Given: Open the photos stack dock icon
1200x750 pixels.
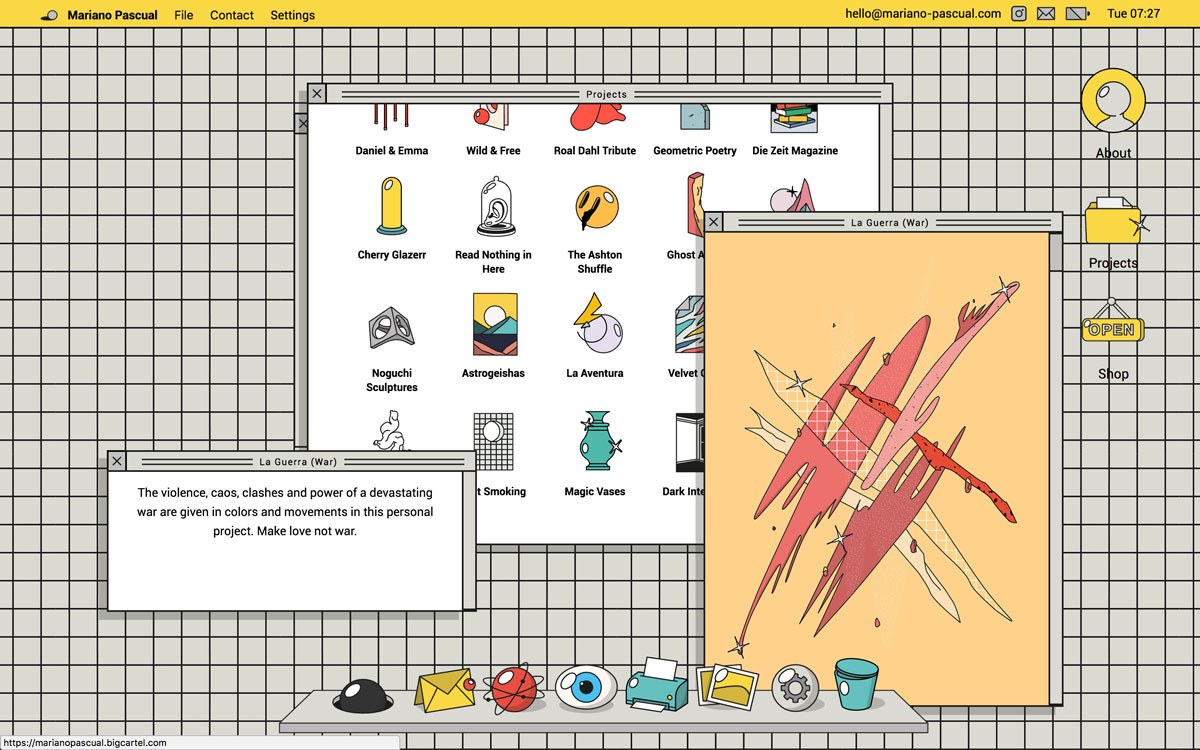Looking at the screenshot, I should coord(727,686).
